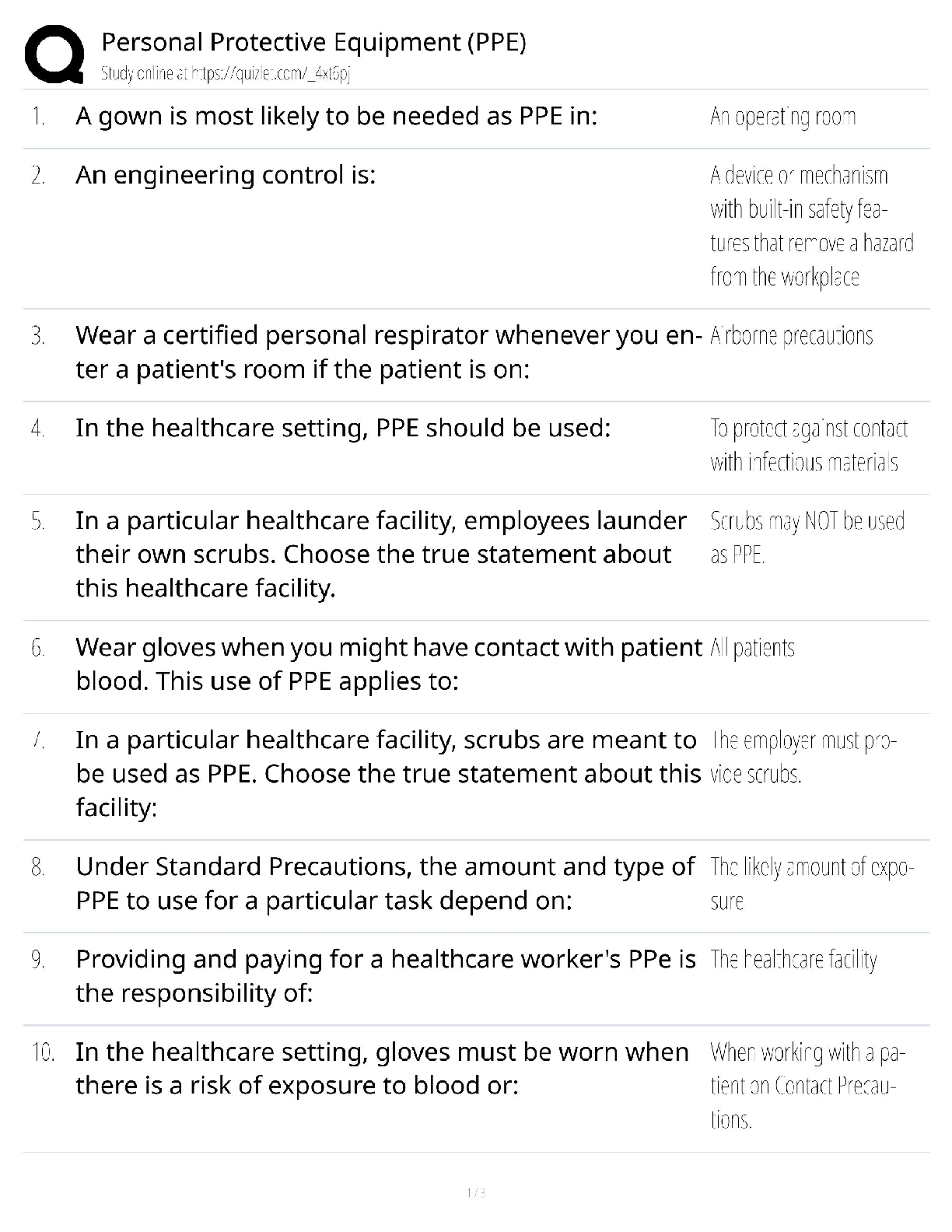Image resolution: width=952 pixels, height=1232 pixels.
Task: Select question number 10 about gloves
Action: click(x=381, y=1069)
